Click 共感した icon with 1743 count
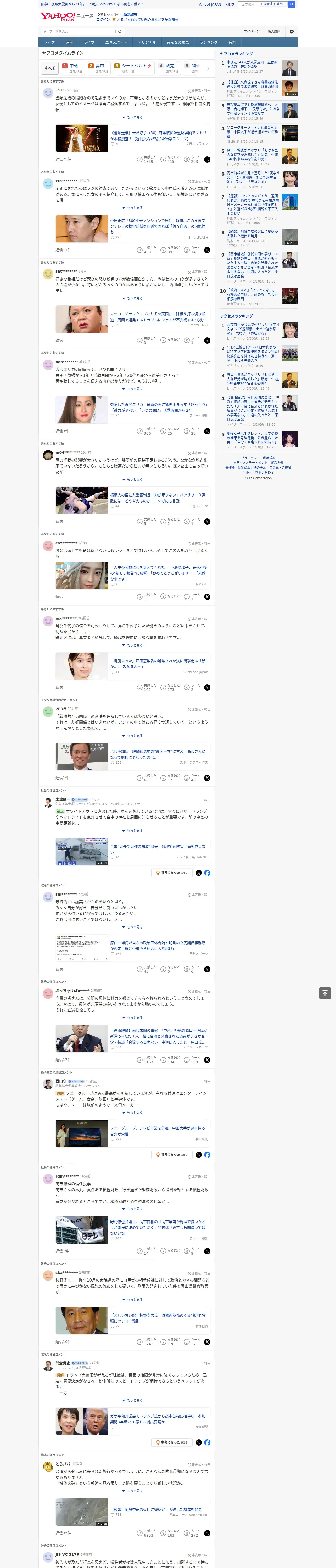 (140, 1342)
